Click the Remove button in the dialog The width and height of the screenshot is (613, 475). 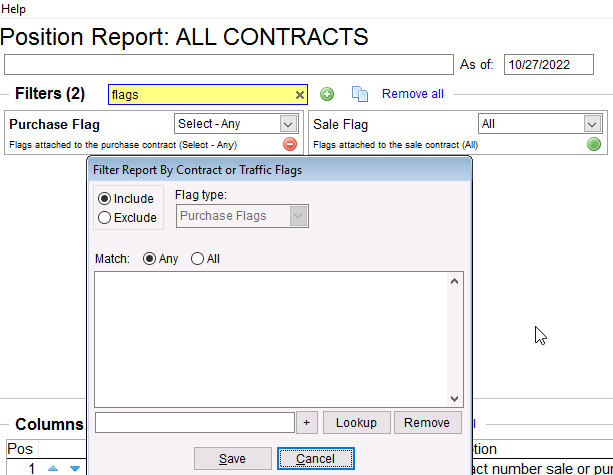tap(427, 422)
